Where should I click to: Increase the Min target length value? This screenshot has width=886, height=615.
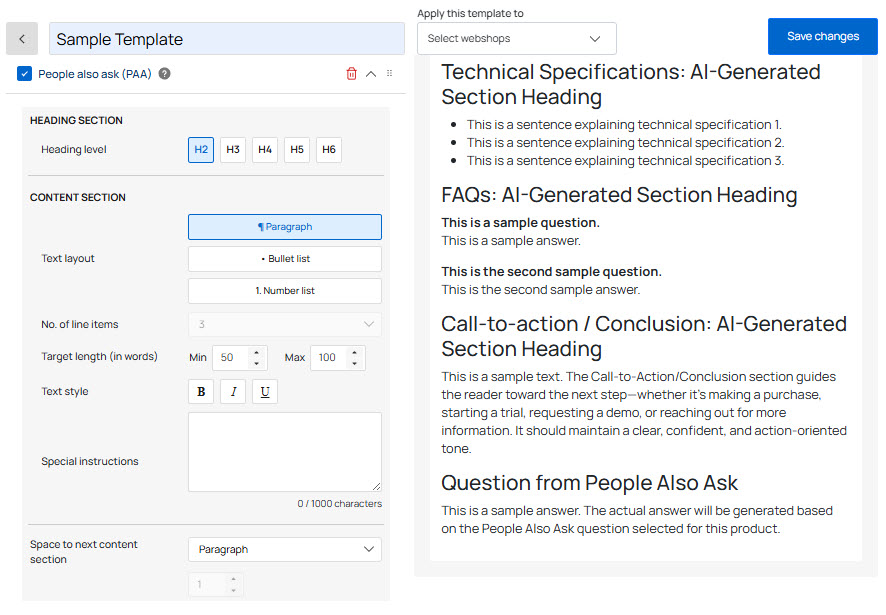[257, 352]
